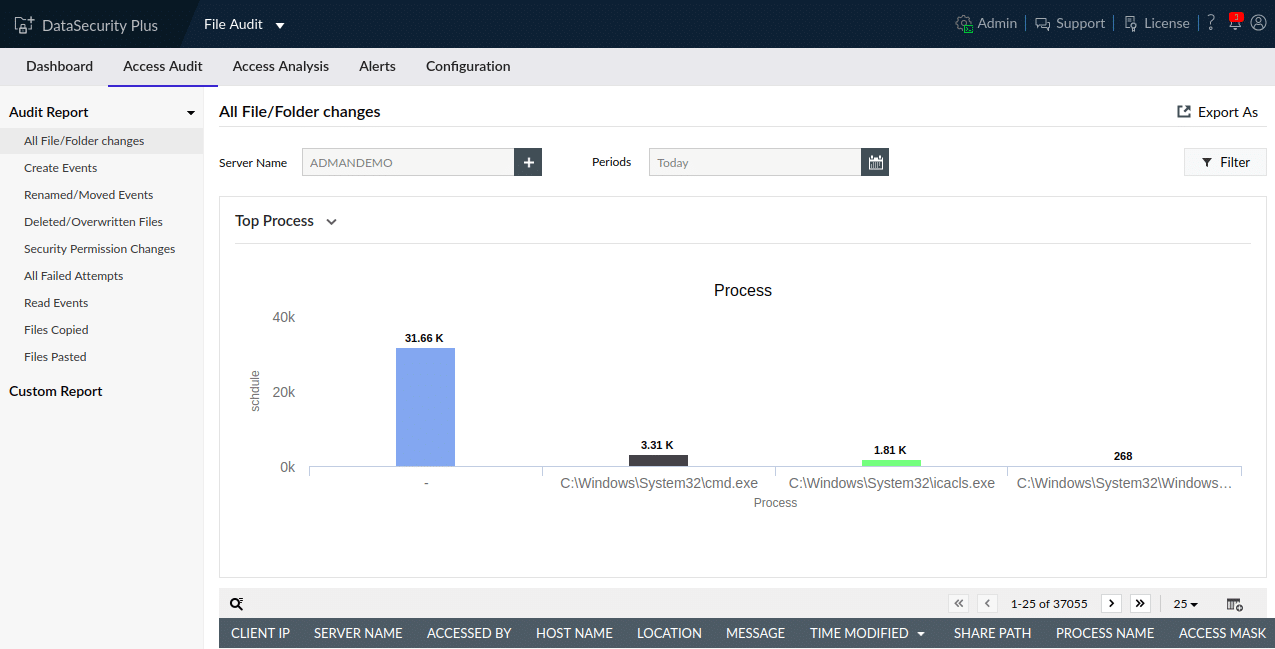Switch to the Access Audit tab
Screen dimensions: 1275x649
[x=163, y=67]
